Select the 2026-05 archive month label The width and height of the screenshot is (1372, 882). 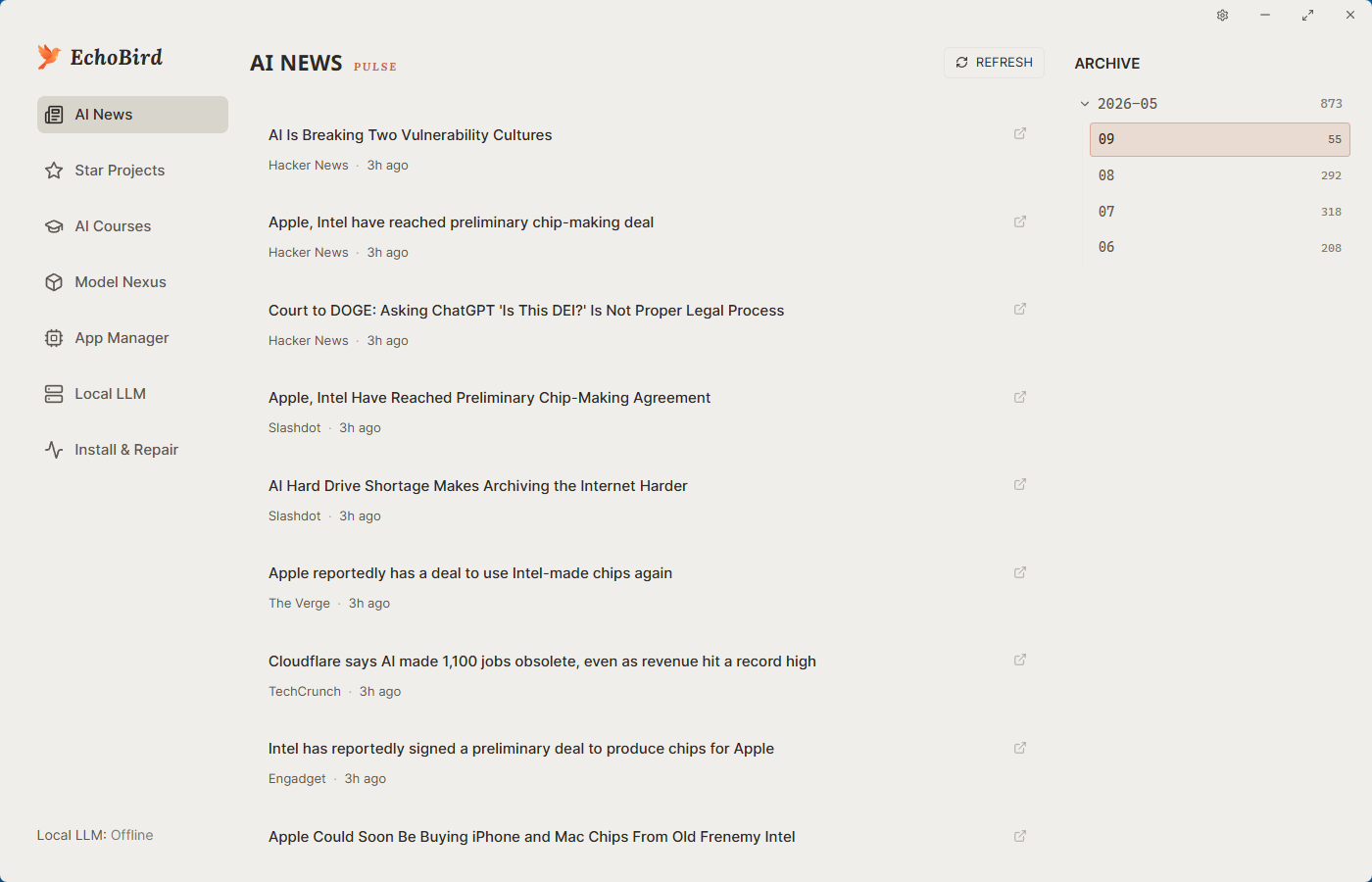pyautogui.click(x=1127, y=104)
